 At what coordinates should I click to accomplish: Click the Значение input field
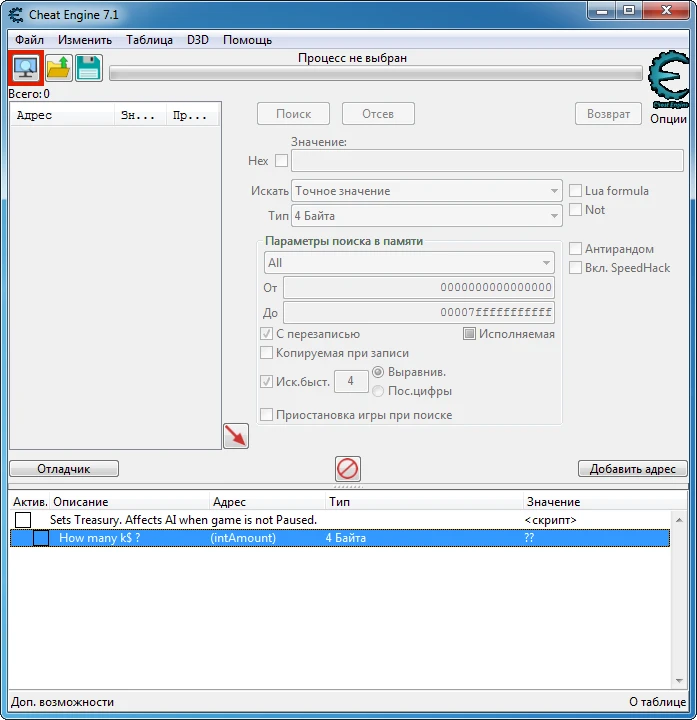click(487, 161)
